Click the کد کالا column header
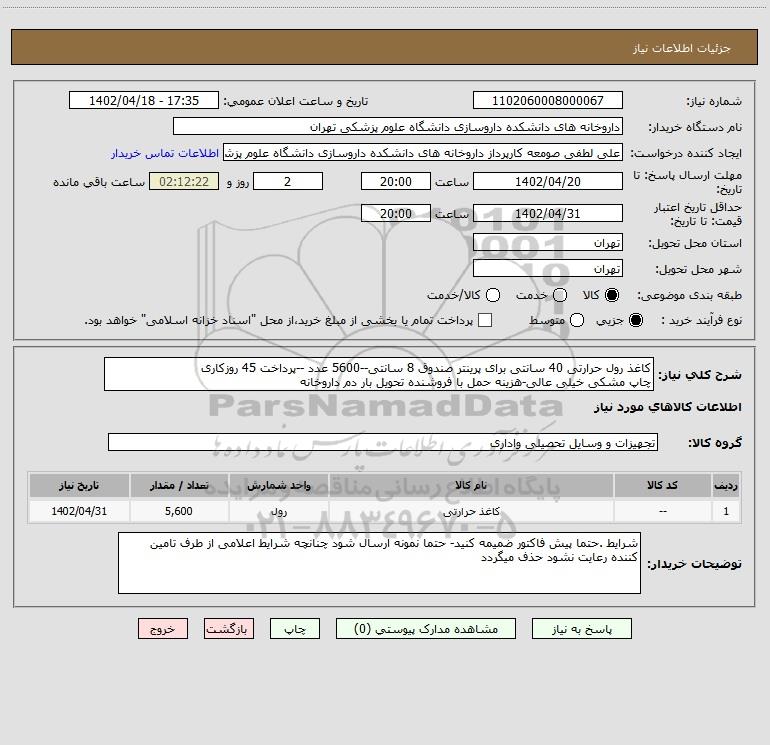Image resolution: width=770 pixels, height=745 pixels. (662, 485)
